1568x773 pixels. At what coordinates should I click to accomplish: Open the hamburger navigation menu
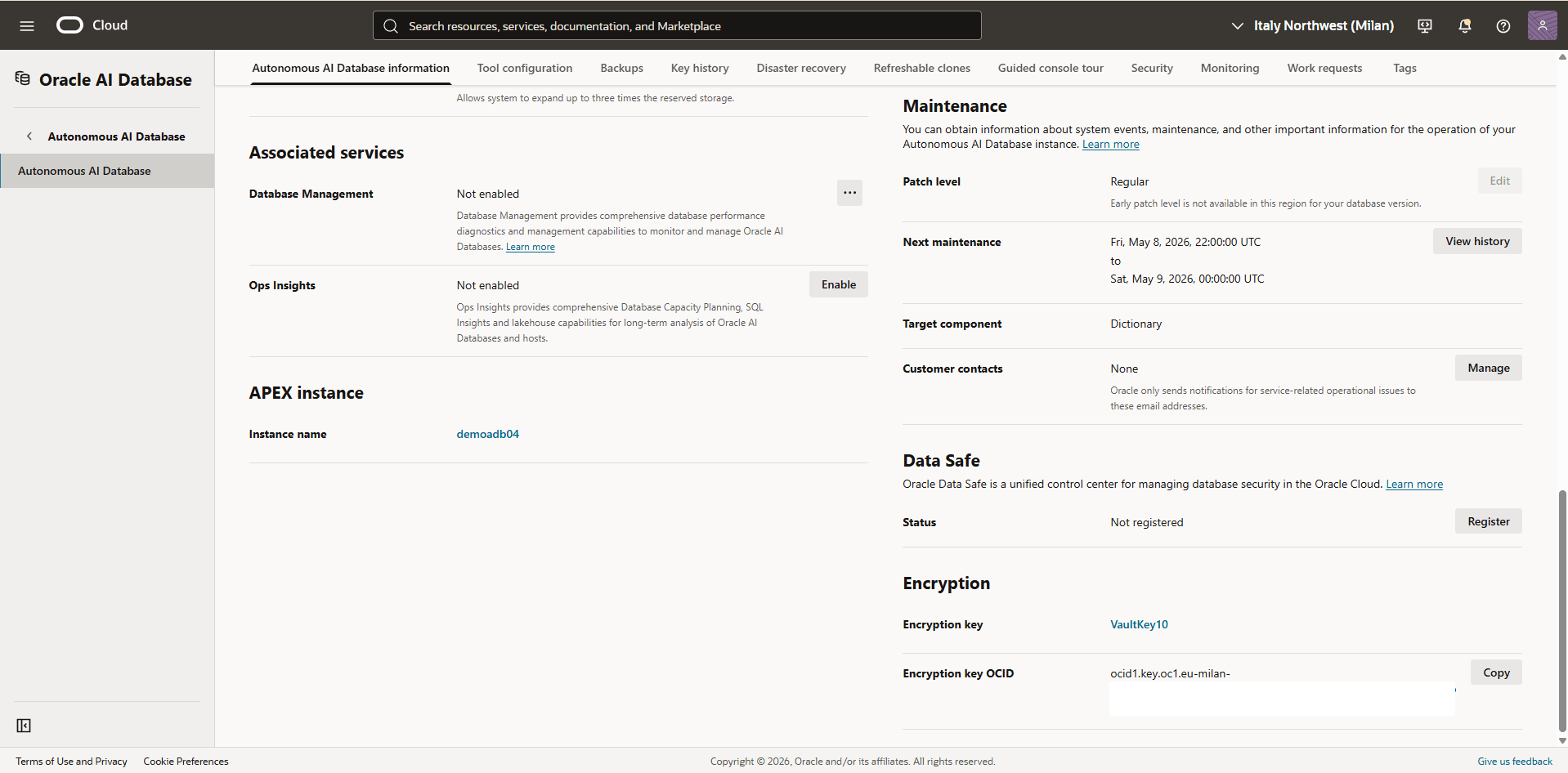pyautogui.click(x=27, y=25)
